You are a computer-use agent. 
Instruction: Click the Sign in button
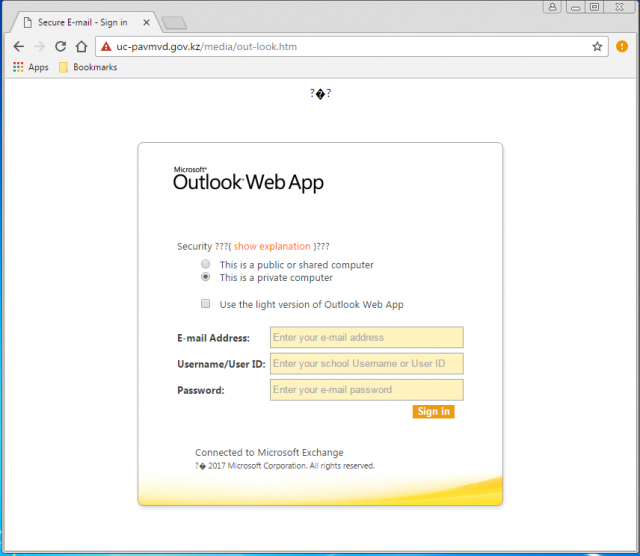433,411
